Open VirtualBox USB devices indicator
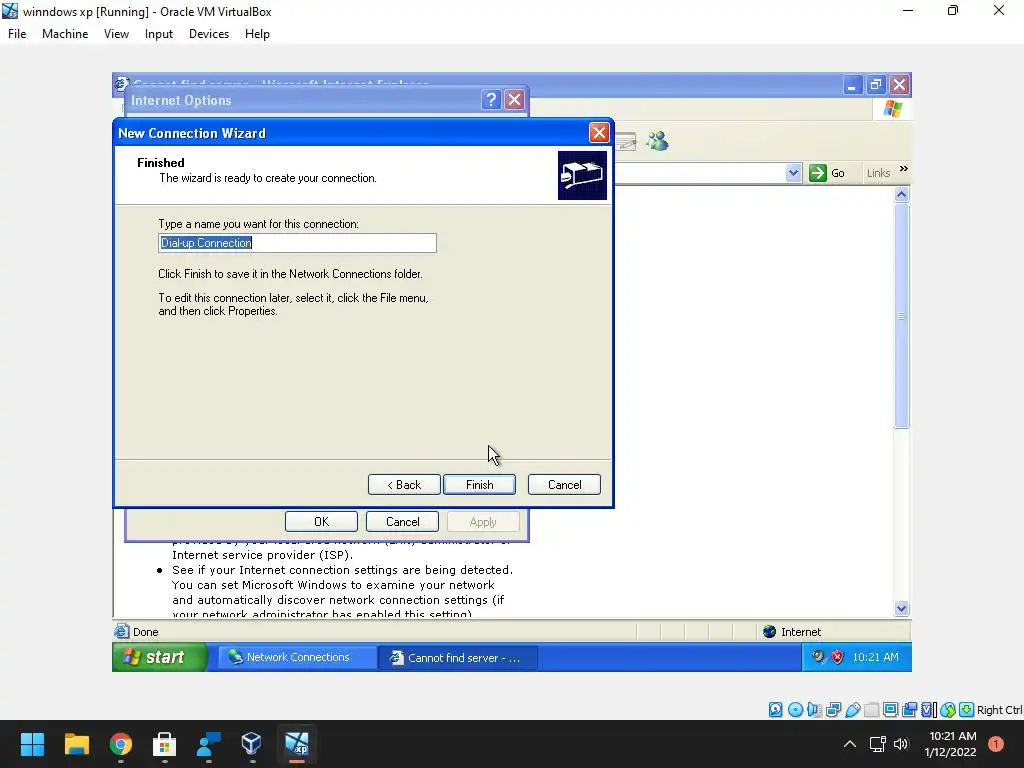 tap(852, 710)
